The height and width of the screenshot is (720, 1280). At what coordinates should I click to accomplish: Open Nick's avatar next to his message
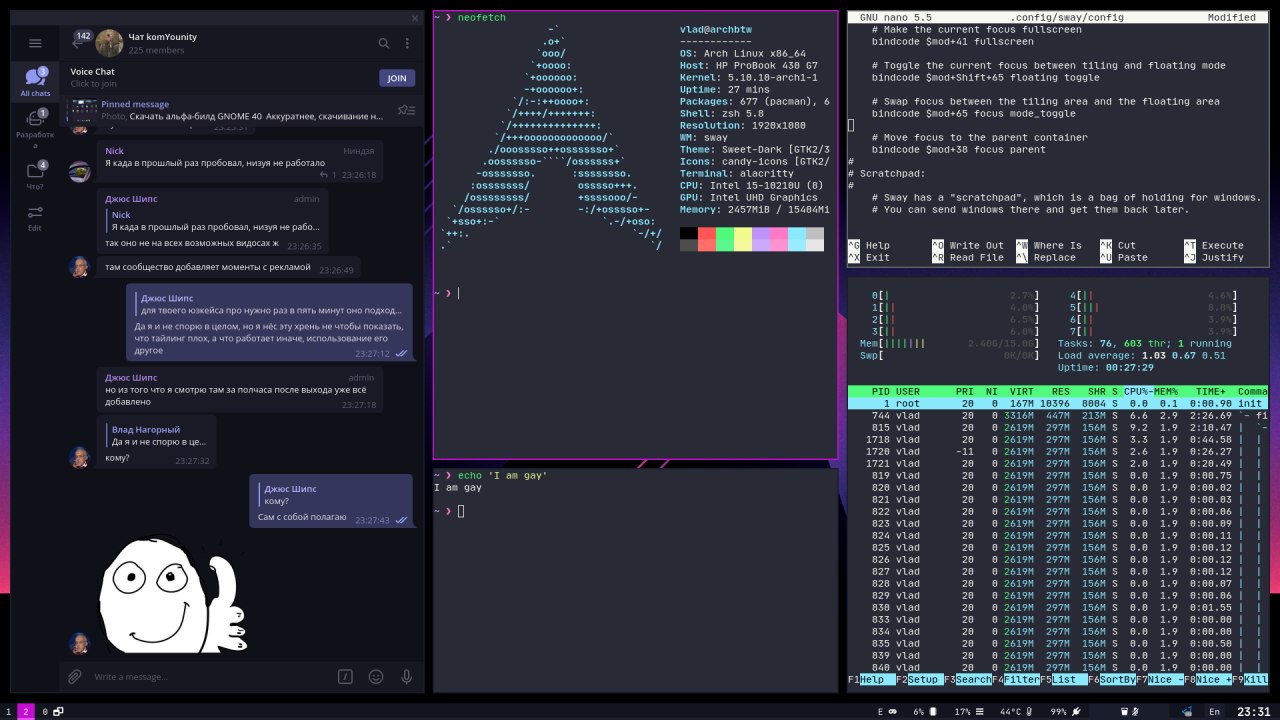point(80,172)
